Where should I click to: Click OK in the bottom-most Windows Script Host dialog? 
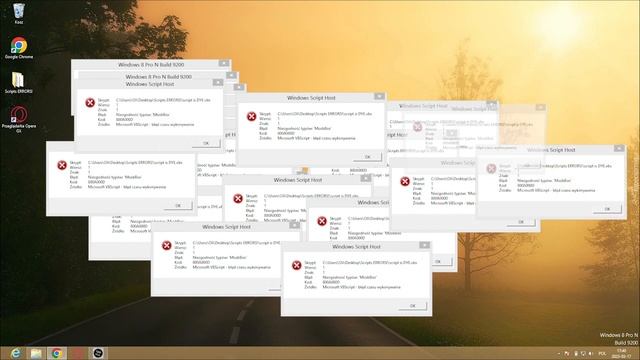(x=413, y=306)
